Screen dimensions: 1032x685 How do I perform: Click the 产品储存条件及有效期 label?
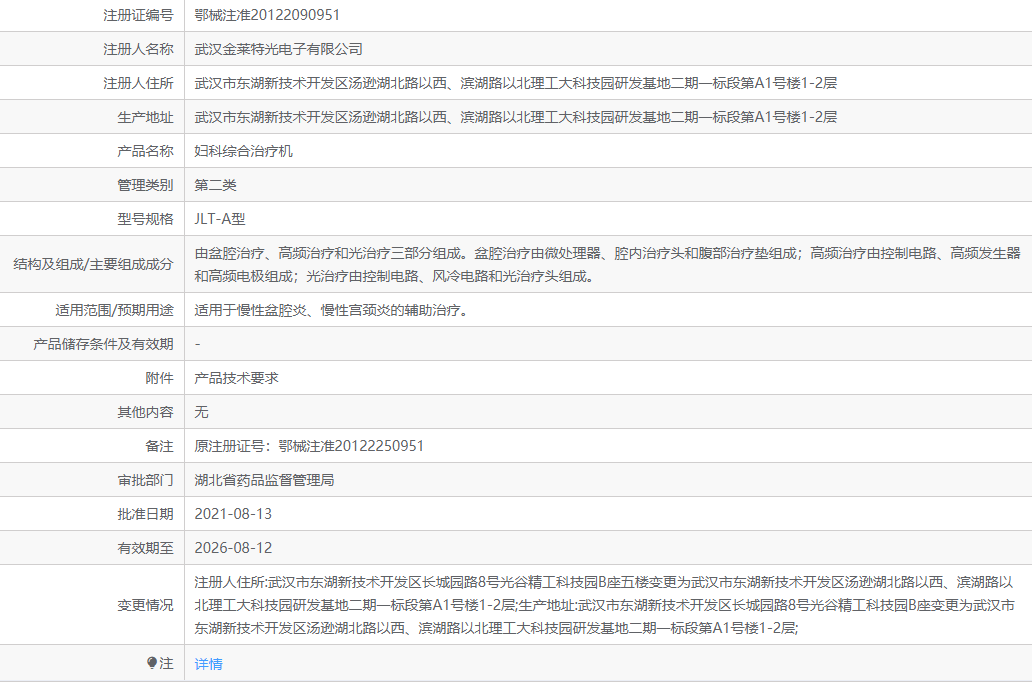pyautogui.click(x=103, y=344)
